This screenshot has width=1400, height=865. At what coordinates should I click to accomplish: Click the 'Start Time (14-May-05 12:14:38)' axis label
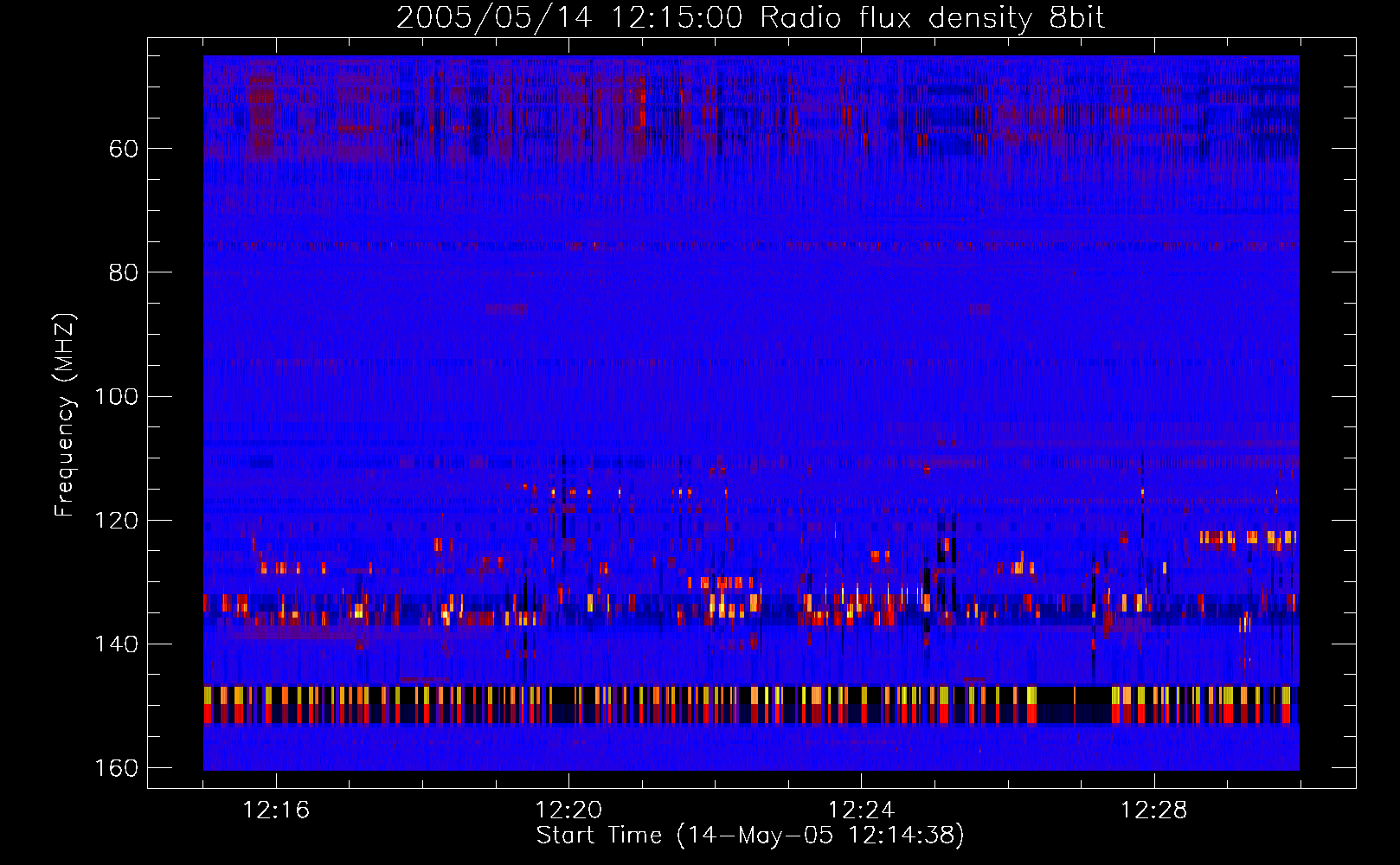pyautogui.click(x=750, y=836)
